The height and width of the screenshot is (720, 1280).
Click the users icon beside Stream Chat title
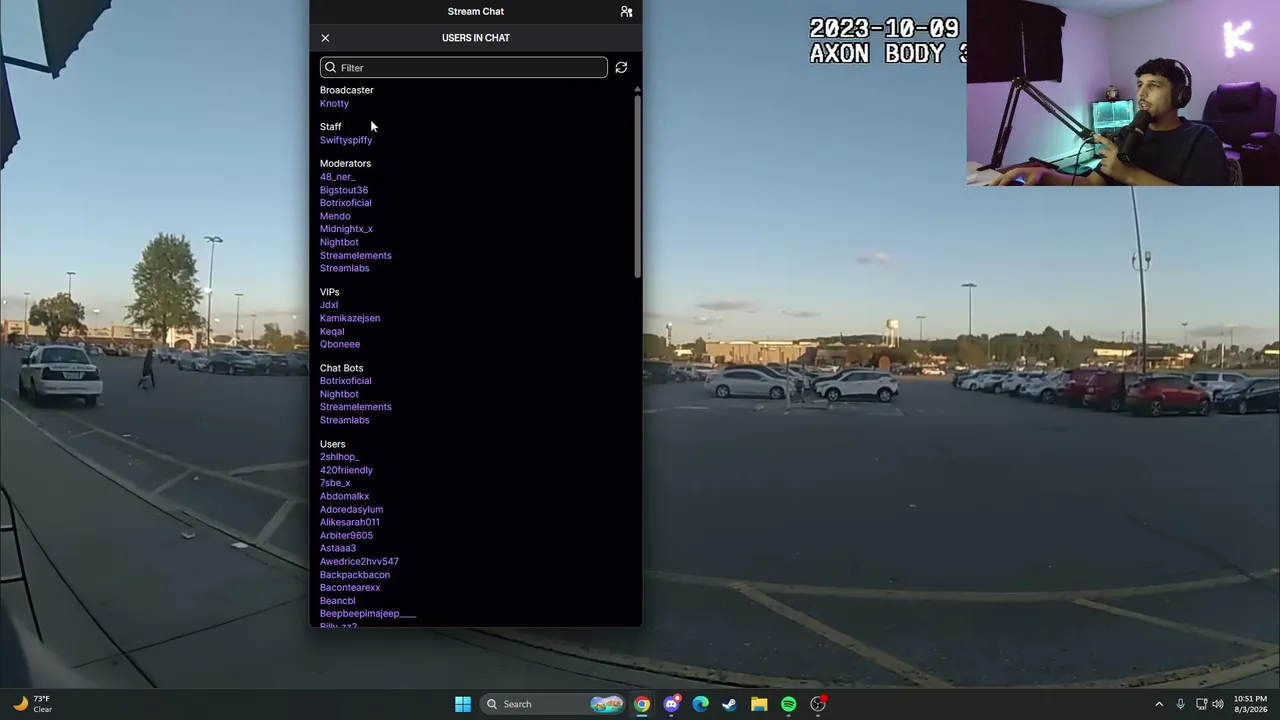[626, 12]
